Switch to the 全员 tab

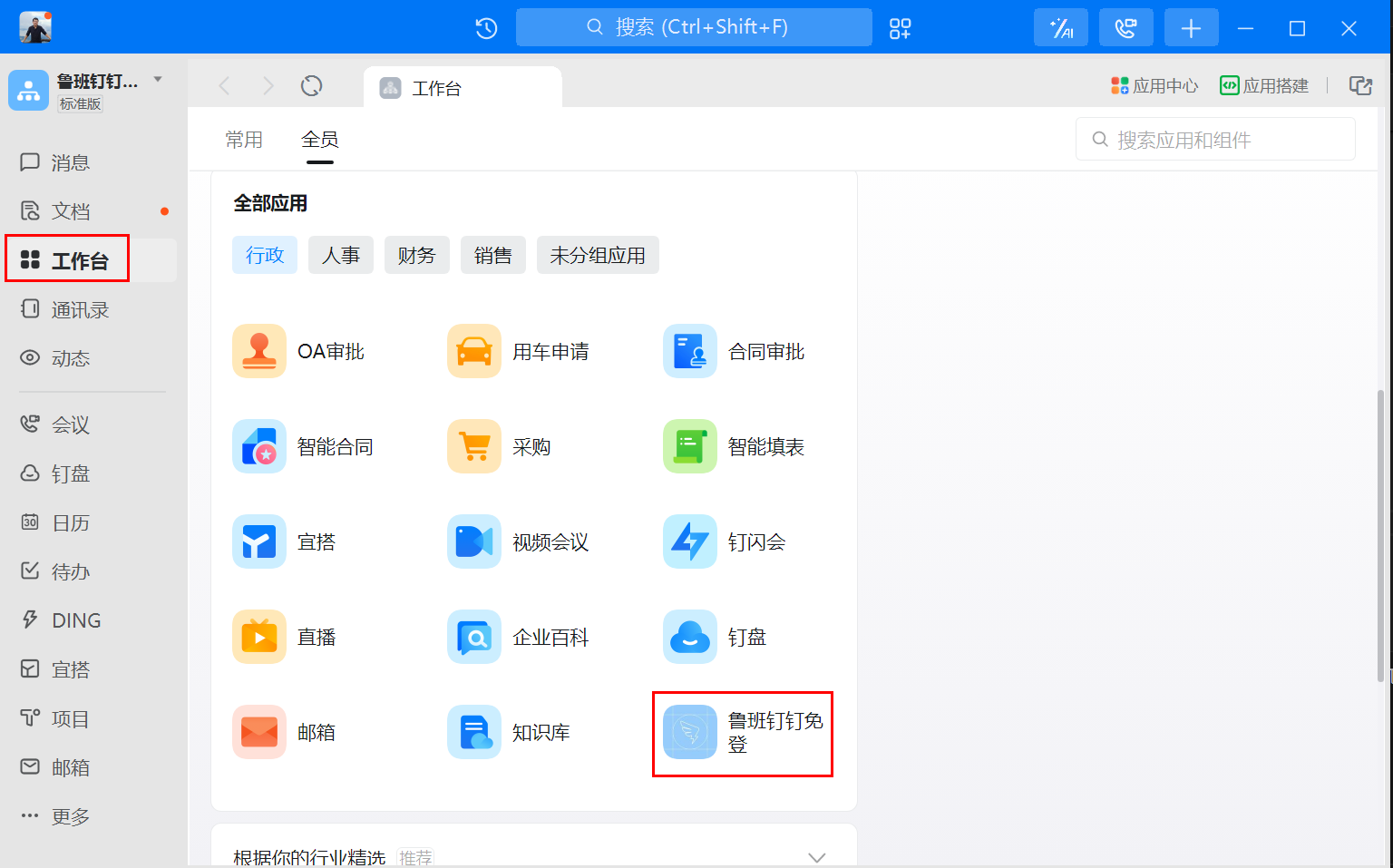click(320, 140)
